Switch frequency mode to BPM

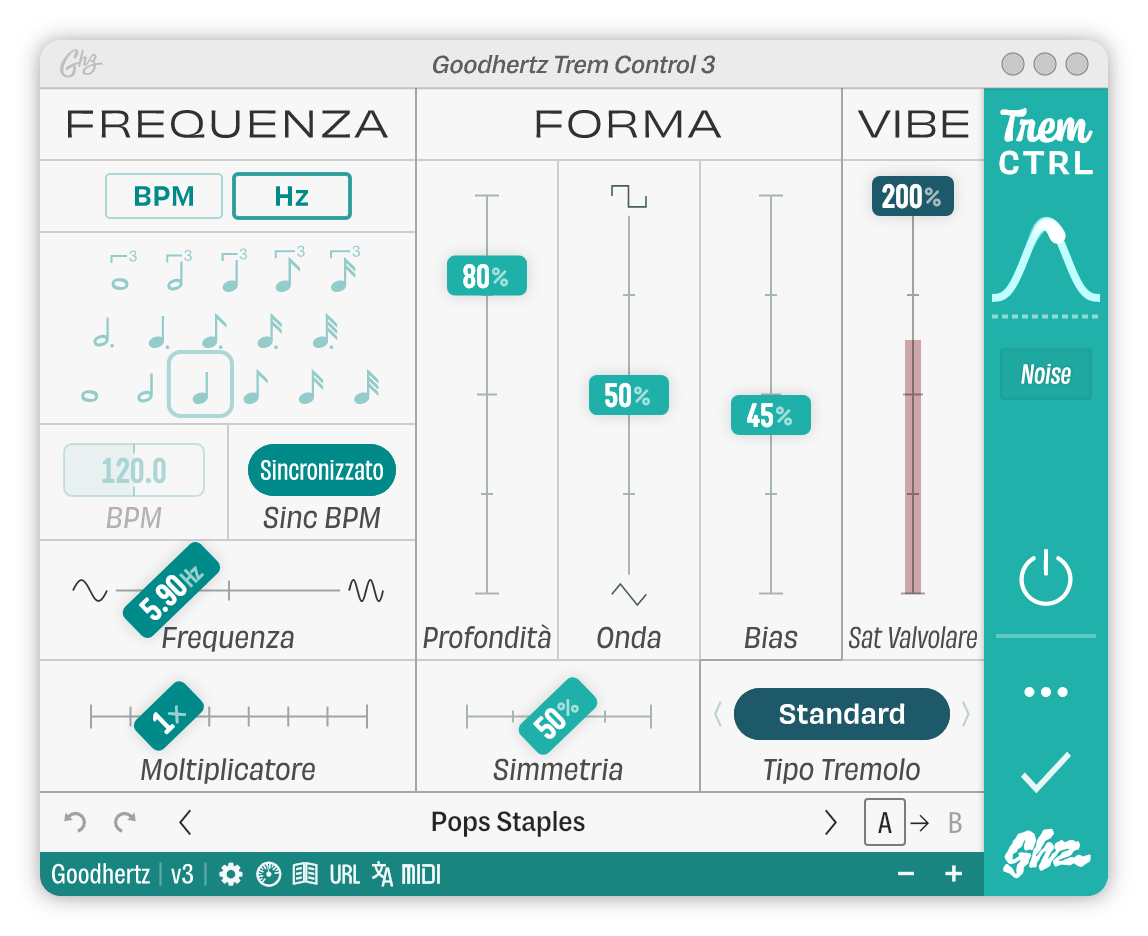(163, 196)
